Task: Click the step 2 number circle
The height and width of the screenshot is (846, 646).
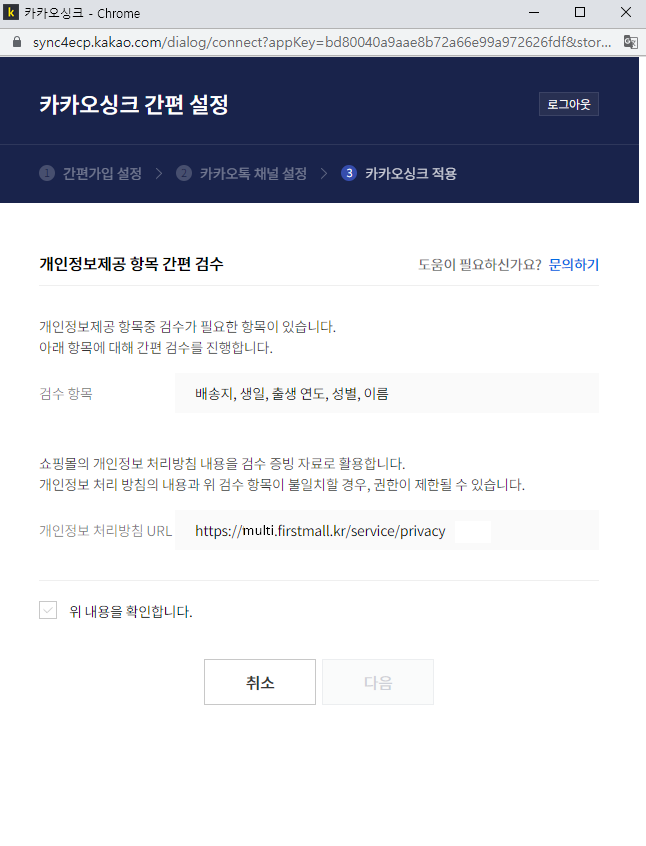Action: (x=184, y=173)
